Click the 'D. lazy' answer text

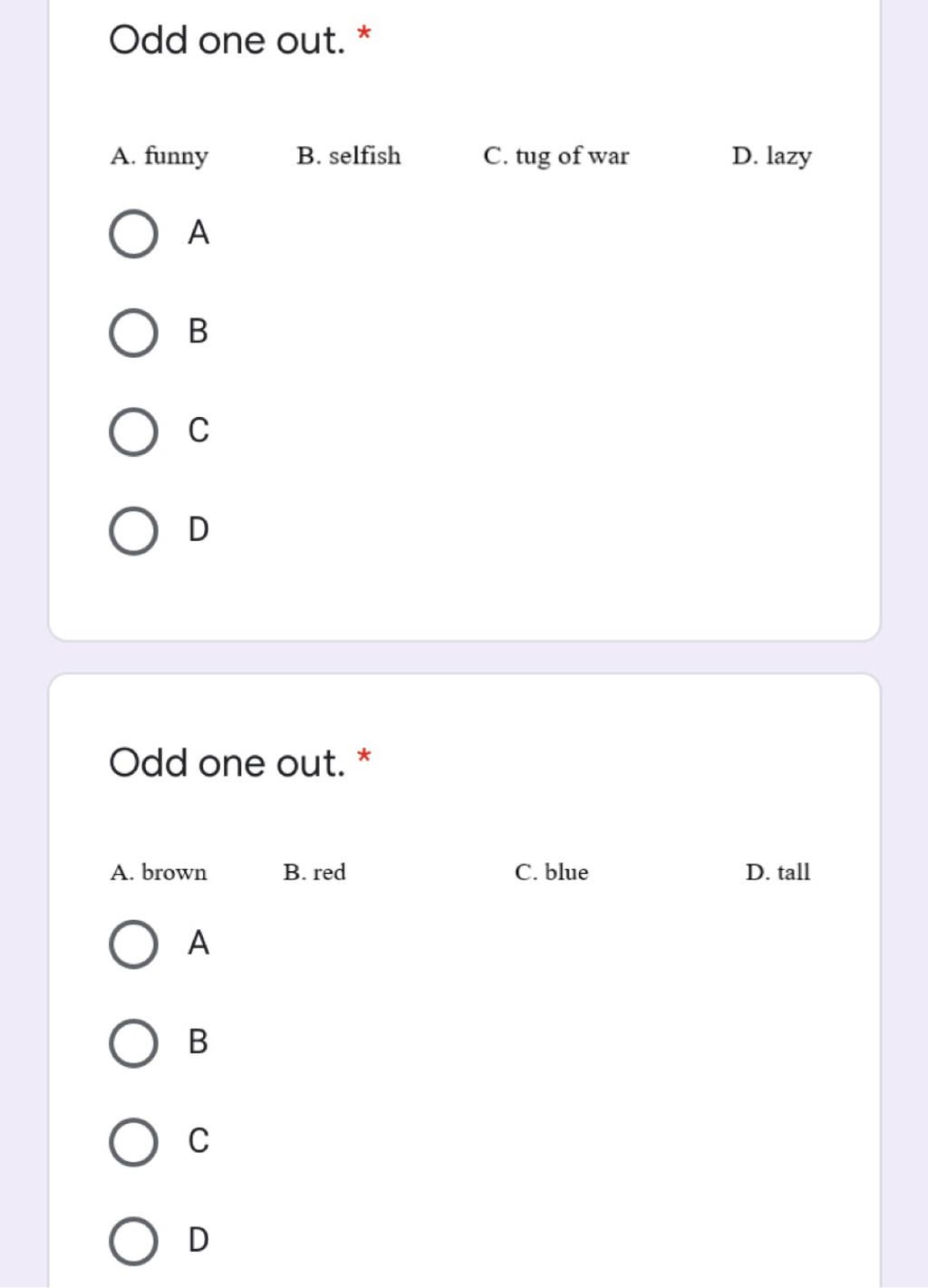pos(772,156)
